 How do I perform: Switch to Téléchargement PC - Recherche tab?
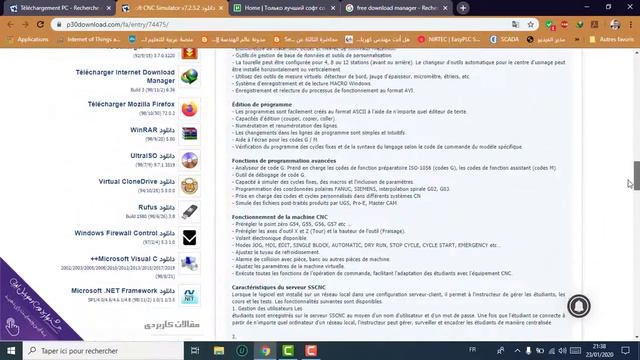pos(59,8)
